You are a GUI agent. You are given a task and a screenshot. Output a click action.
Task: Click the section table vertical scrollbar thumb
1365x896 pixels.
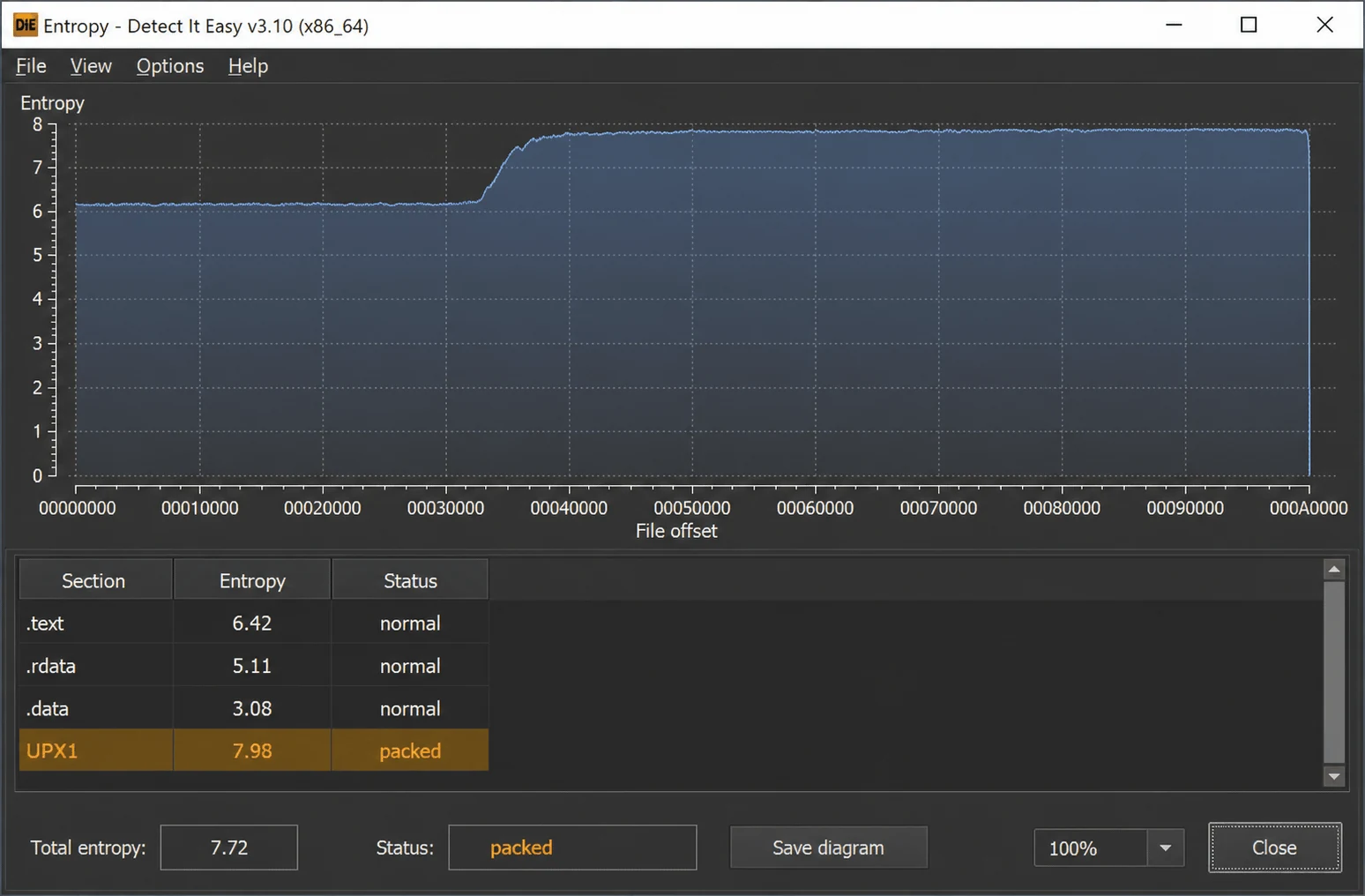1334,671
